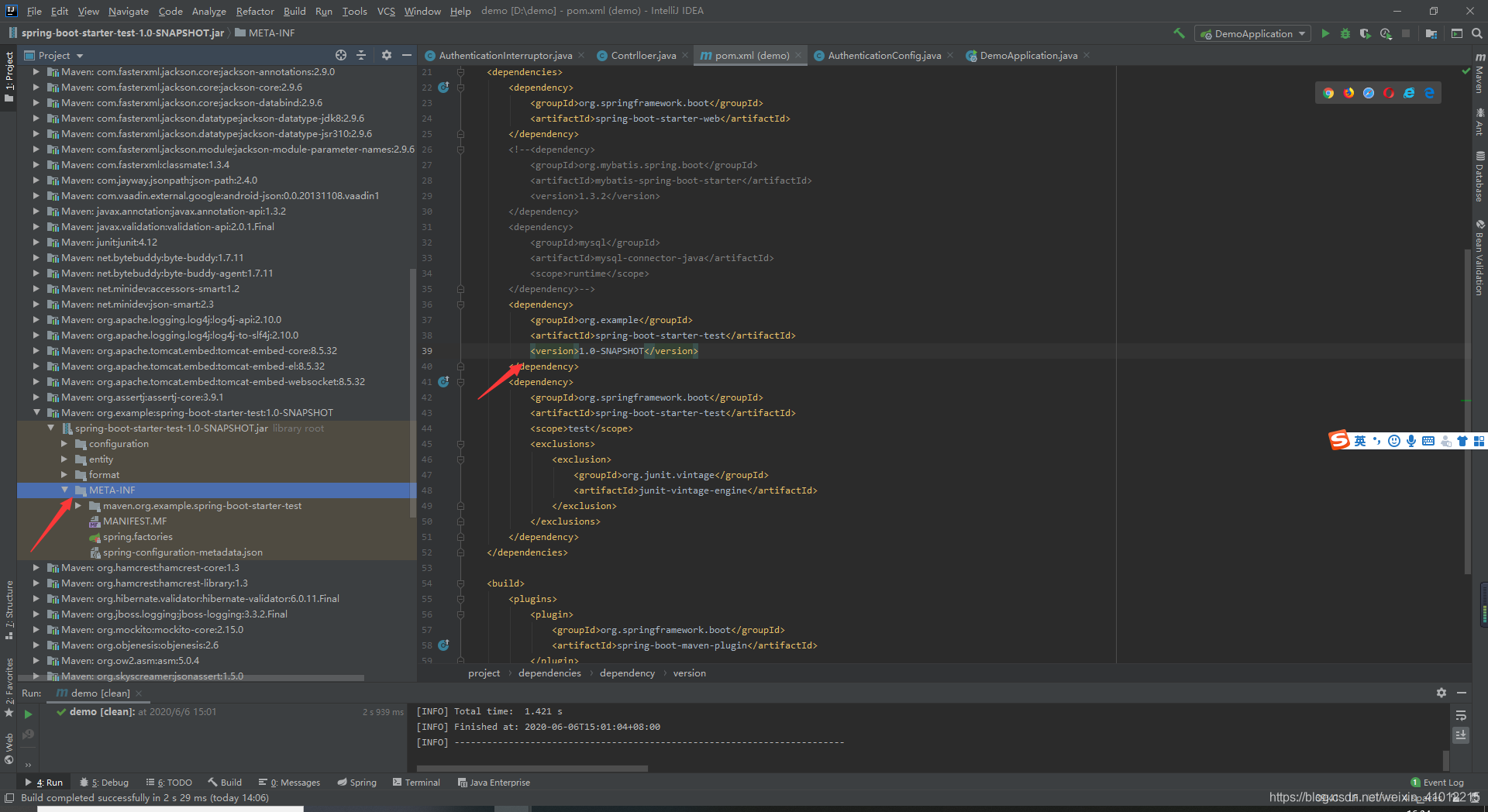Click the Locate/Select Opened File target icon
Image resolution: width=1488 pixels, height=812 pixels.
[341, 55]
